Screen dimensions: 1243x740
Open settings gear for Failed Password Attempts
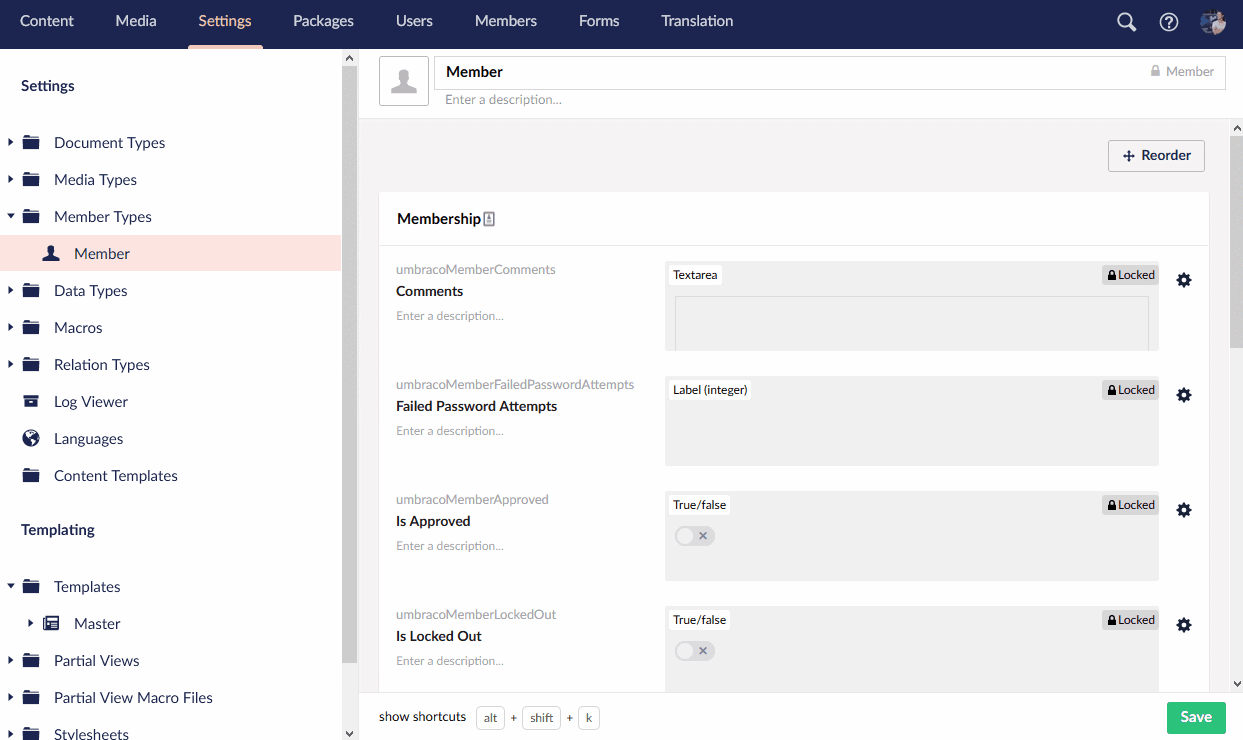pos(1184,395)
